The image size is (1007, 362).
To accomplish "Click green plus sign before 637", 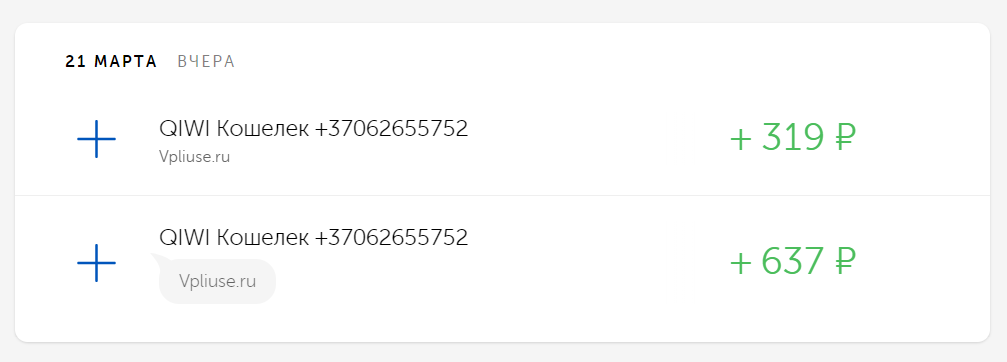I will click(x=741, y=264).
